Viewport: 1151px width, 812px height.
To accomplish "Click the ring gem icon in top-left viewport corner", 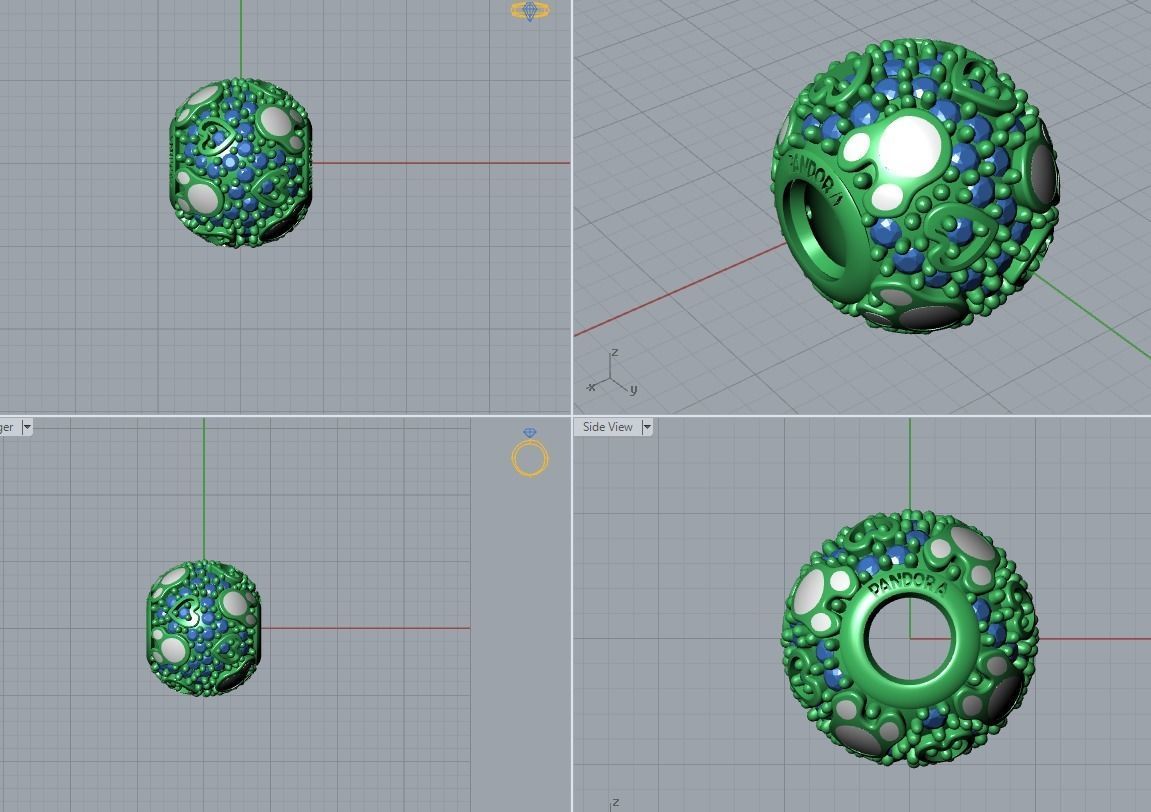I will [x=530, y=10].
